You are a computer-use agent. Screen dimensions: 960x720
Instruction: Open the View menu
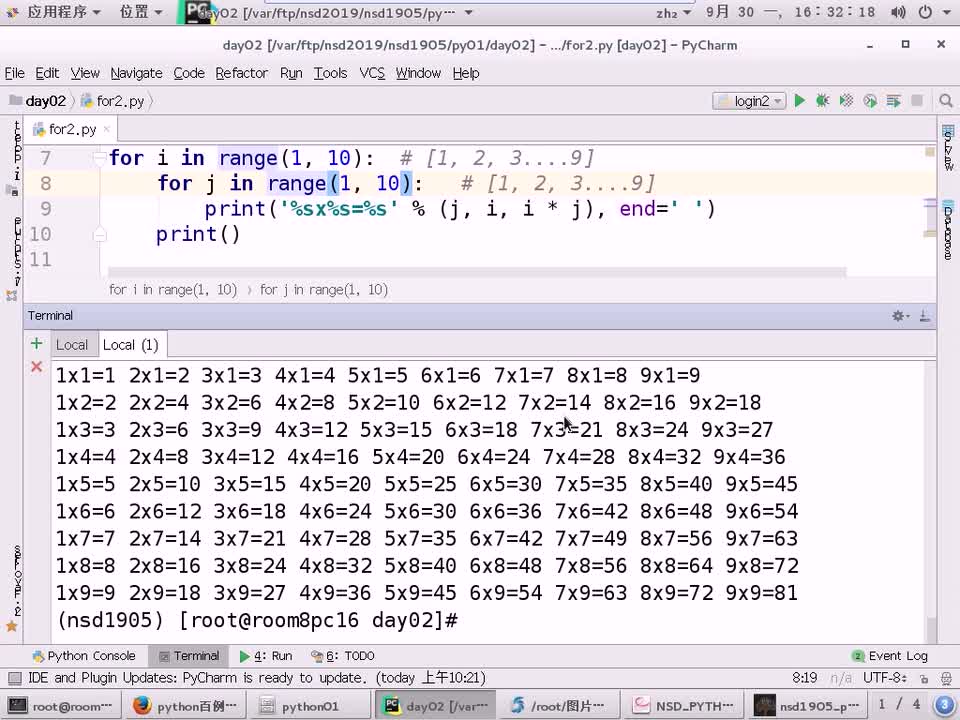(85, 73)
